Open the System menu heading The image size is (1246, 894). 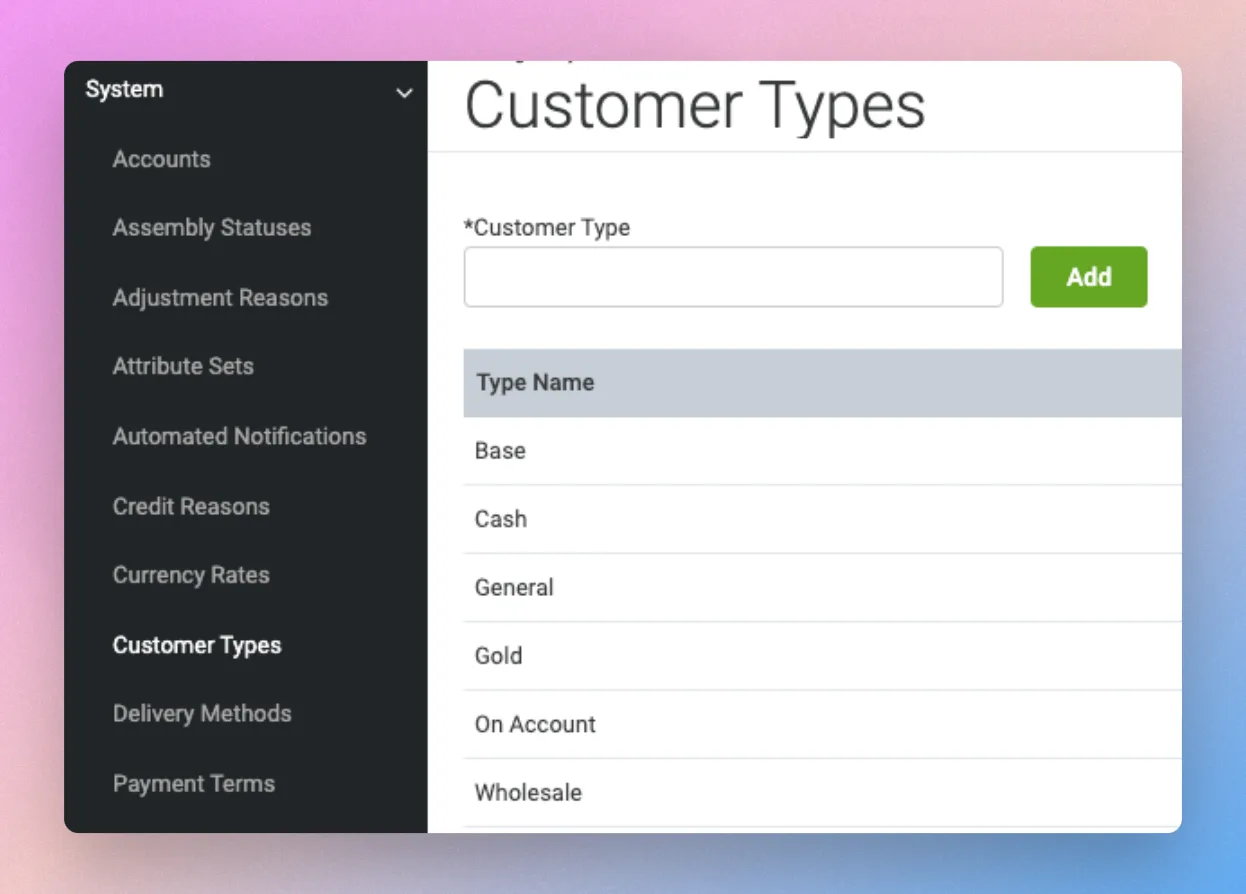tap(124, 89)
